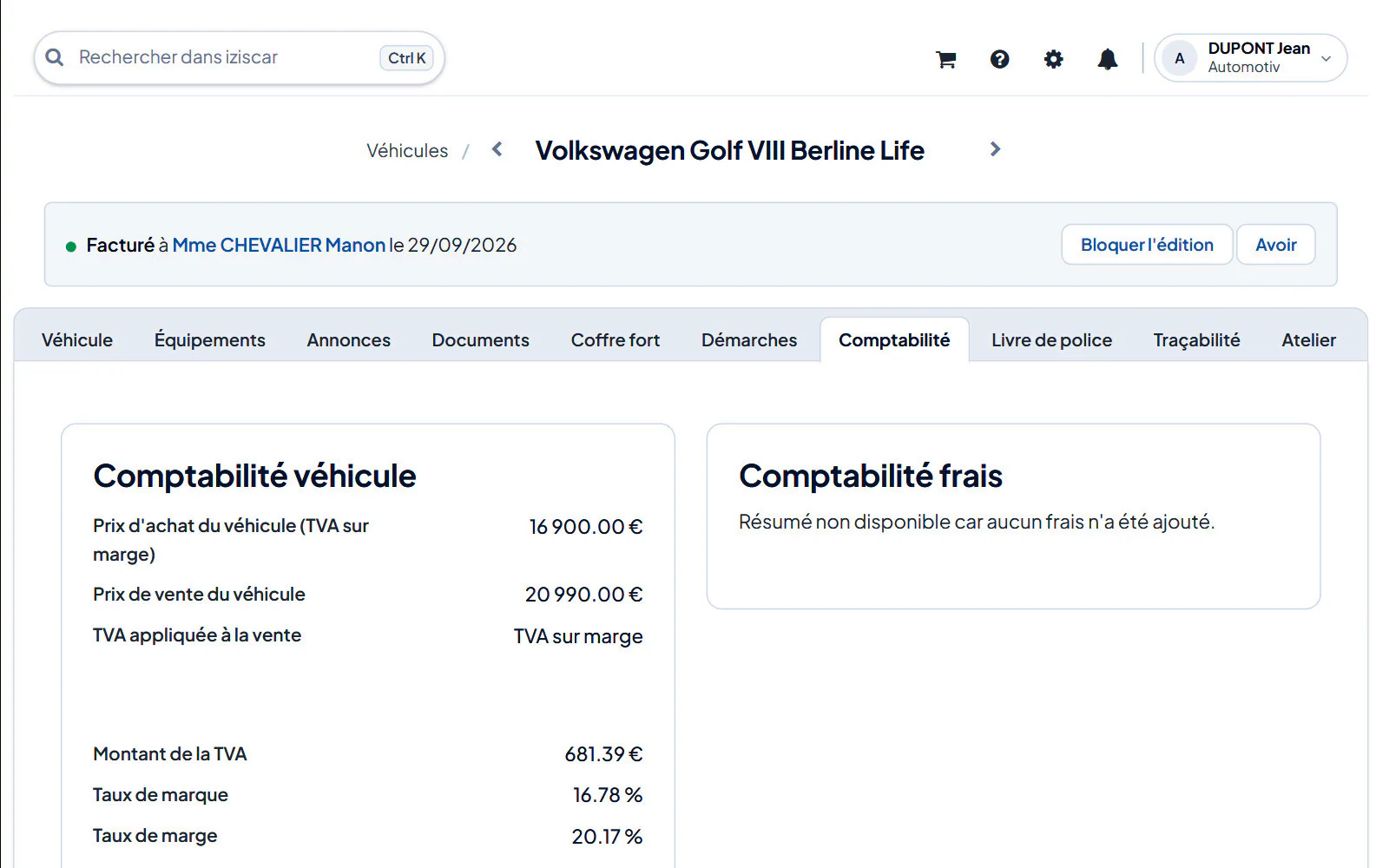Open the Annonces tab
This screenshot has height=868, width=1389.
[x=349, y=340]
